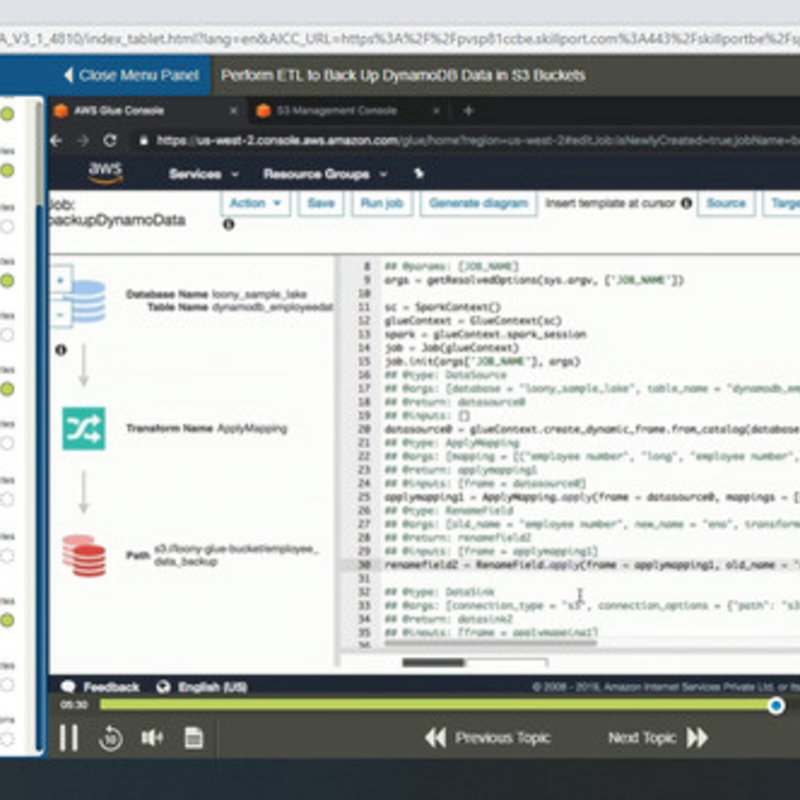800x800 pixels.
Task: Open the Services dropdown menu
Action: pos(204,174)
